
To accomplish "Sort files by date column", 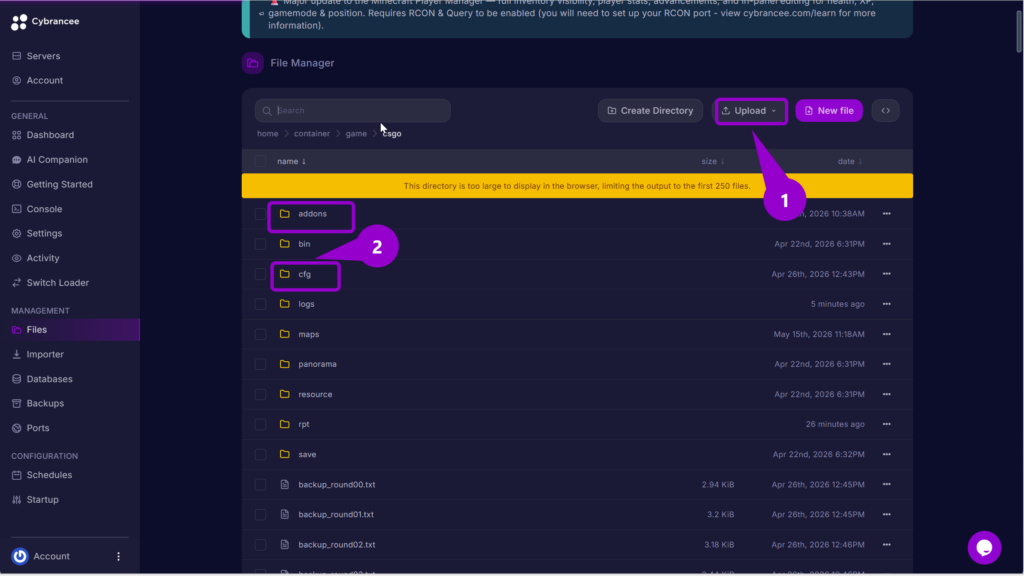I will (850, 161).
